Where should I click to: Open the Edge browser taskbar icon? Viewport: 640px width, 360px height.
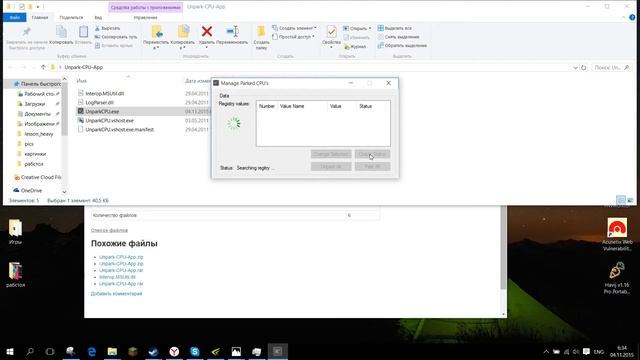click(x=92, y=351)
